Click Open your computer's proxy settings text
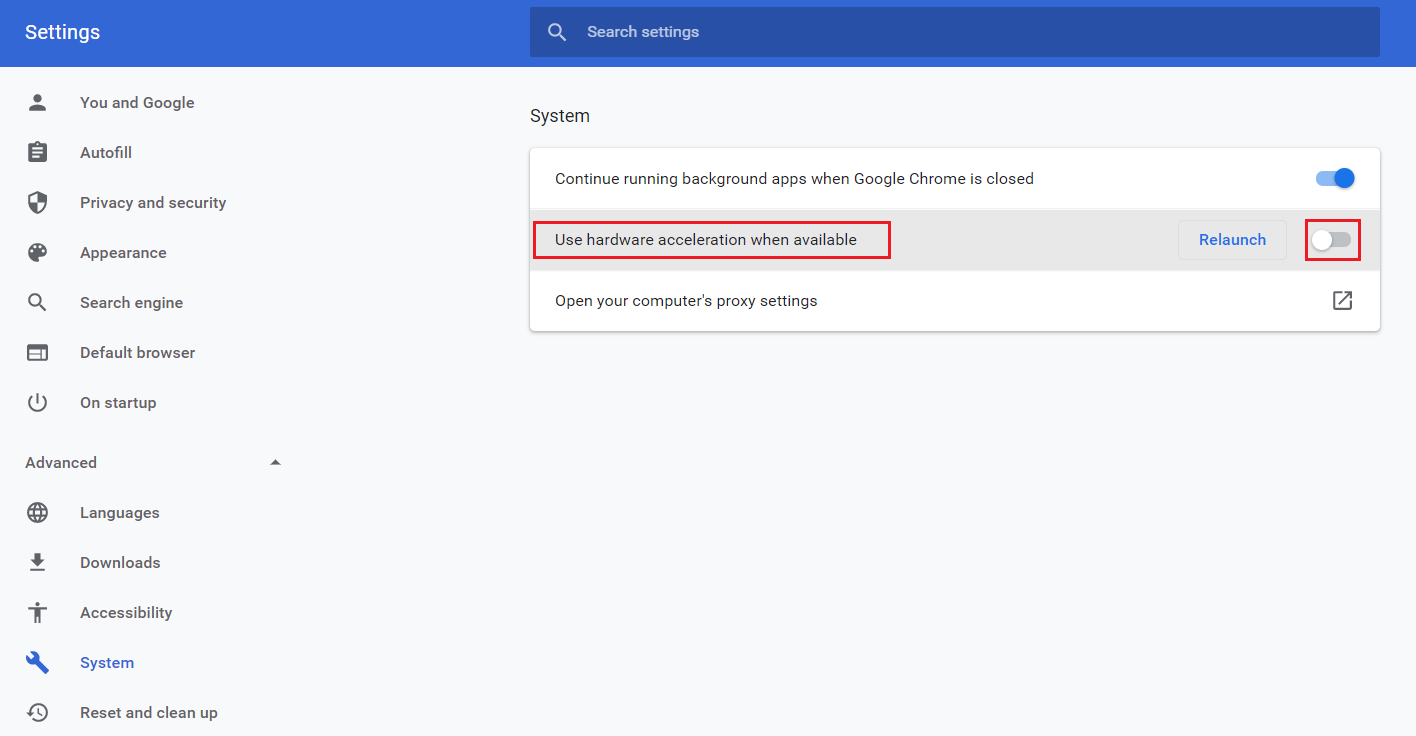 (x=686, y=300)
